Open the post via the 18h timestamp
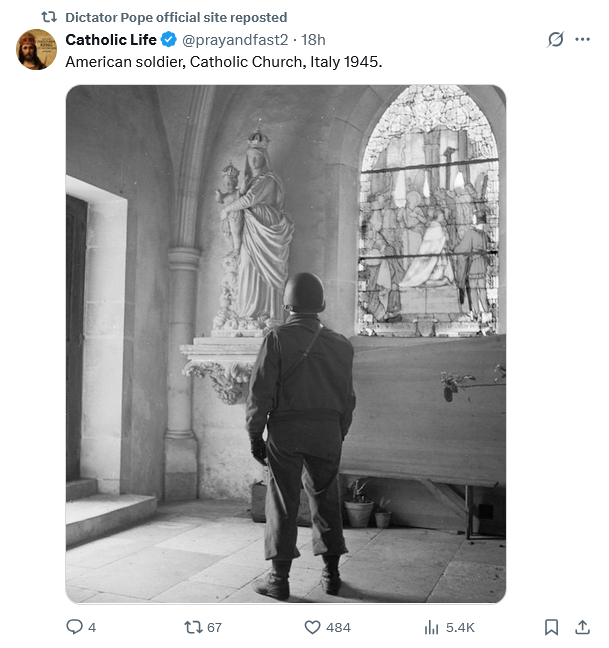 click(314, 40)
